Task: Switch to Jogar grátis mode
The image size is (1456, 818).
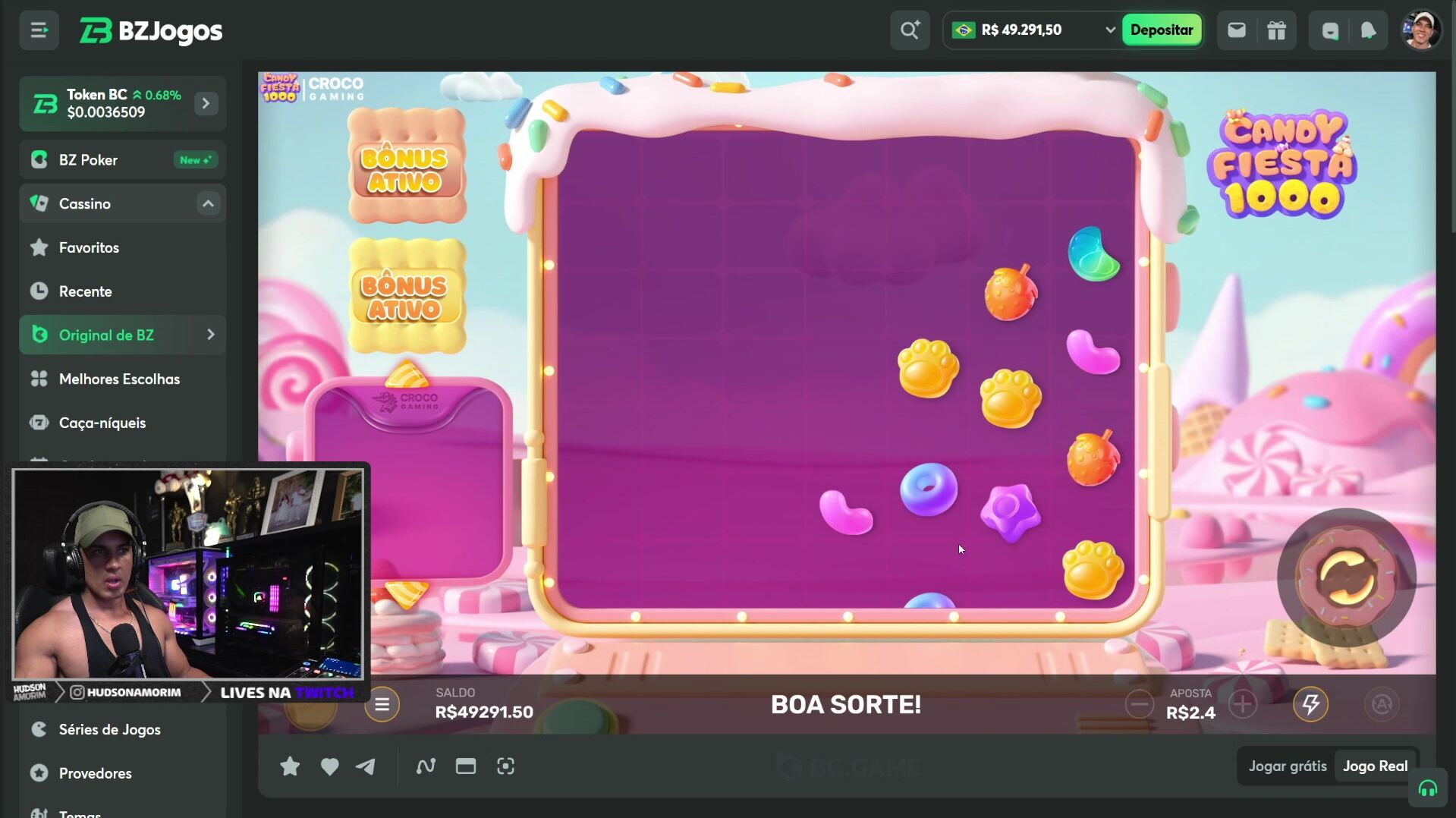Action: (x=1288, y=766)
